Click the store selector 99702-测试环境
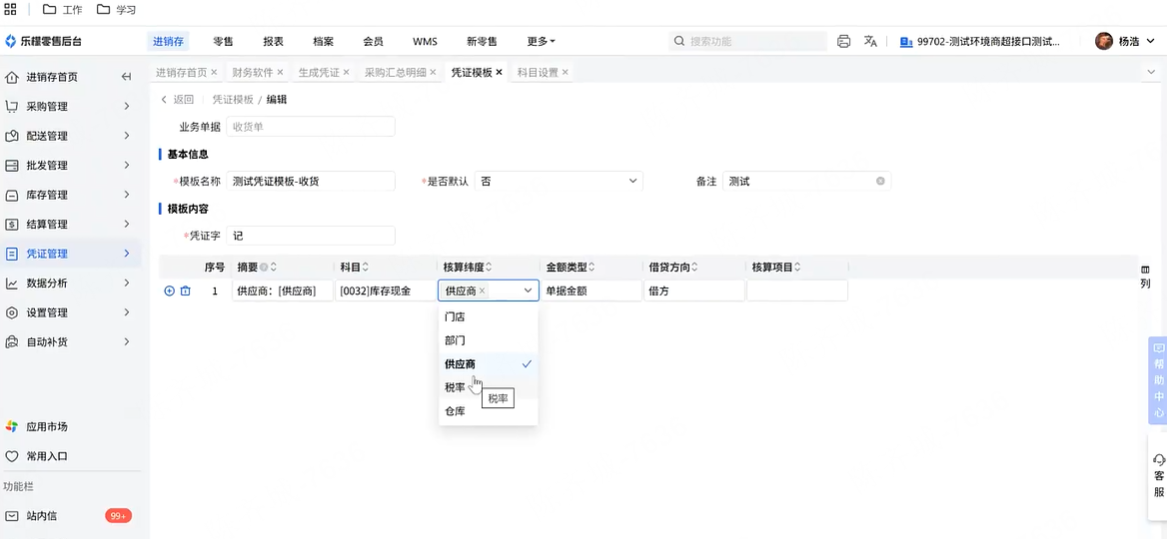Viewport: 1167px width, 539px height. [979, 42]
